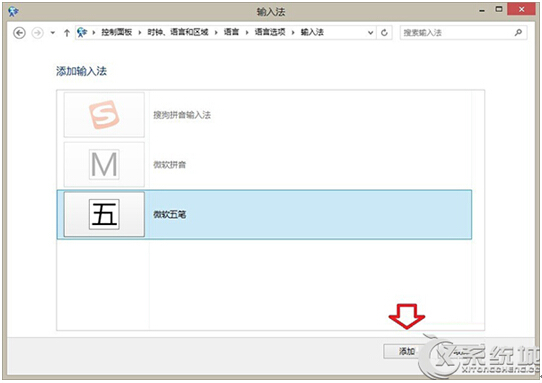Open the 语言 breadcrumb link
Image resolution: width=542 pixels, height=383 pixels.
point(231,32)
